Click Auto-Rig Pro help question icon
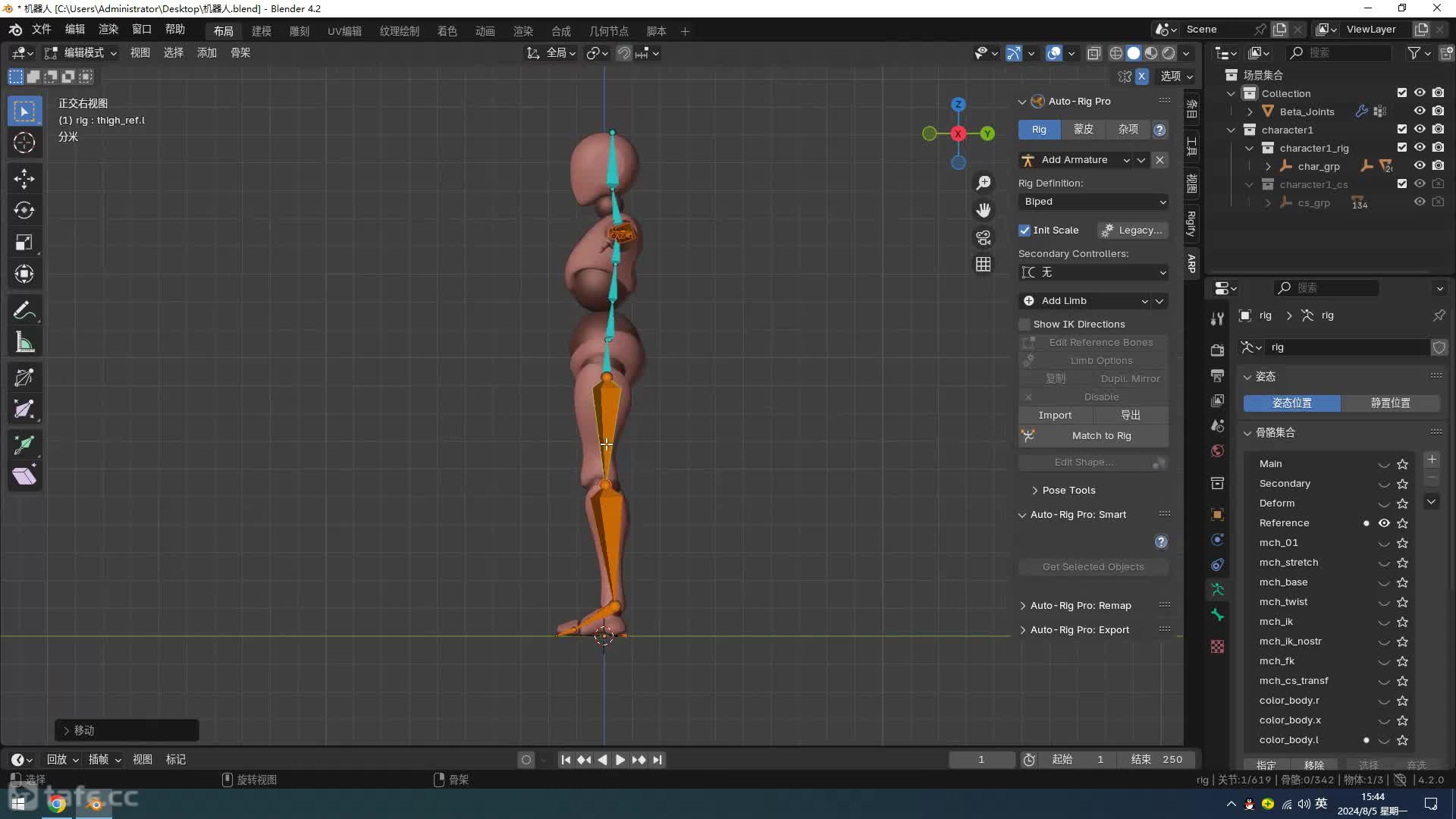This screenshot has width=1456, height=819. 1159,130
